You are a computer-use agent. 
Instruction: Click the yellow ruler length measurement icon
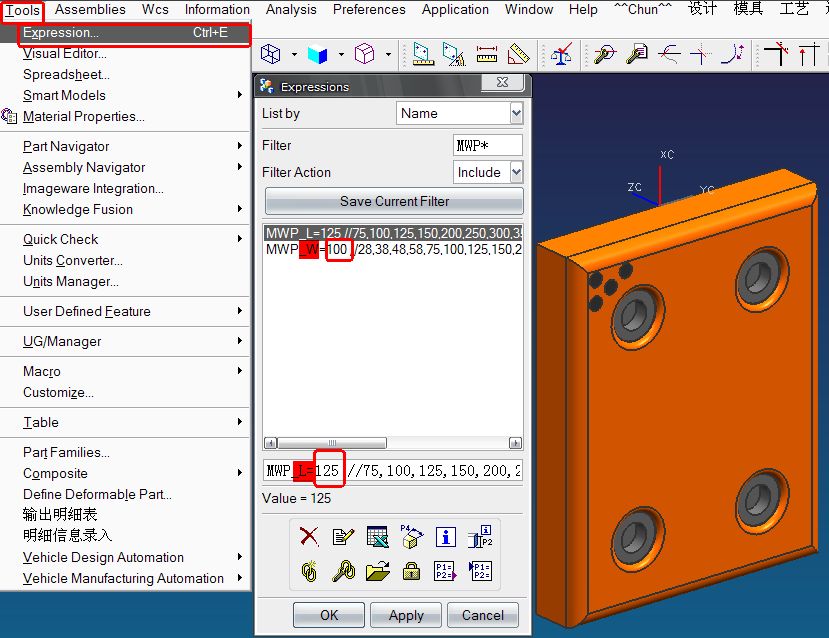click(x=487, y=54)
